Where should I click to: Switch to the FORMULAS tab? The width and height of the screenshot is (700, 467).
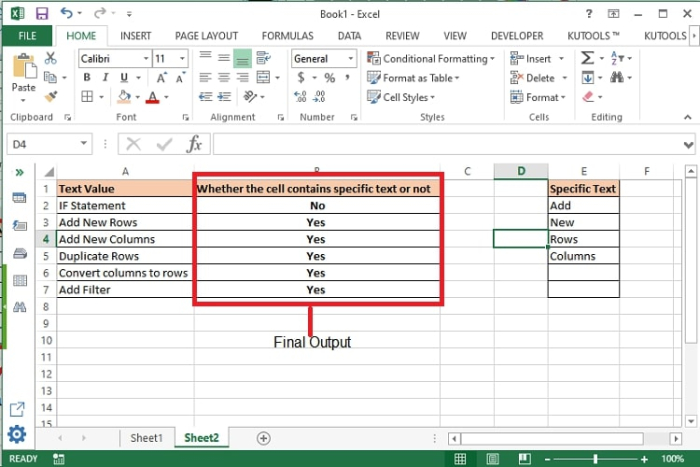[x=288, y=36]
